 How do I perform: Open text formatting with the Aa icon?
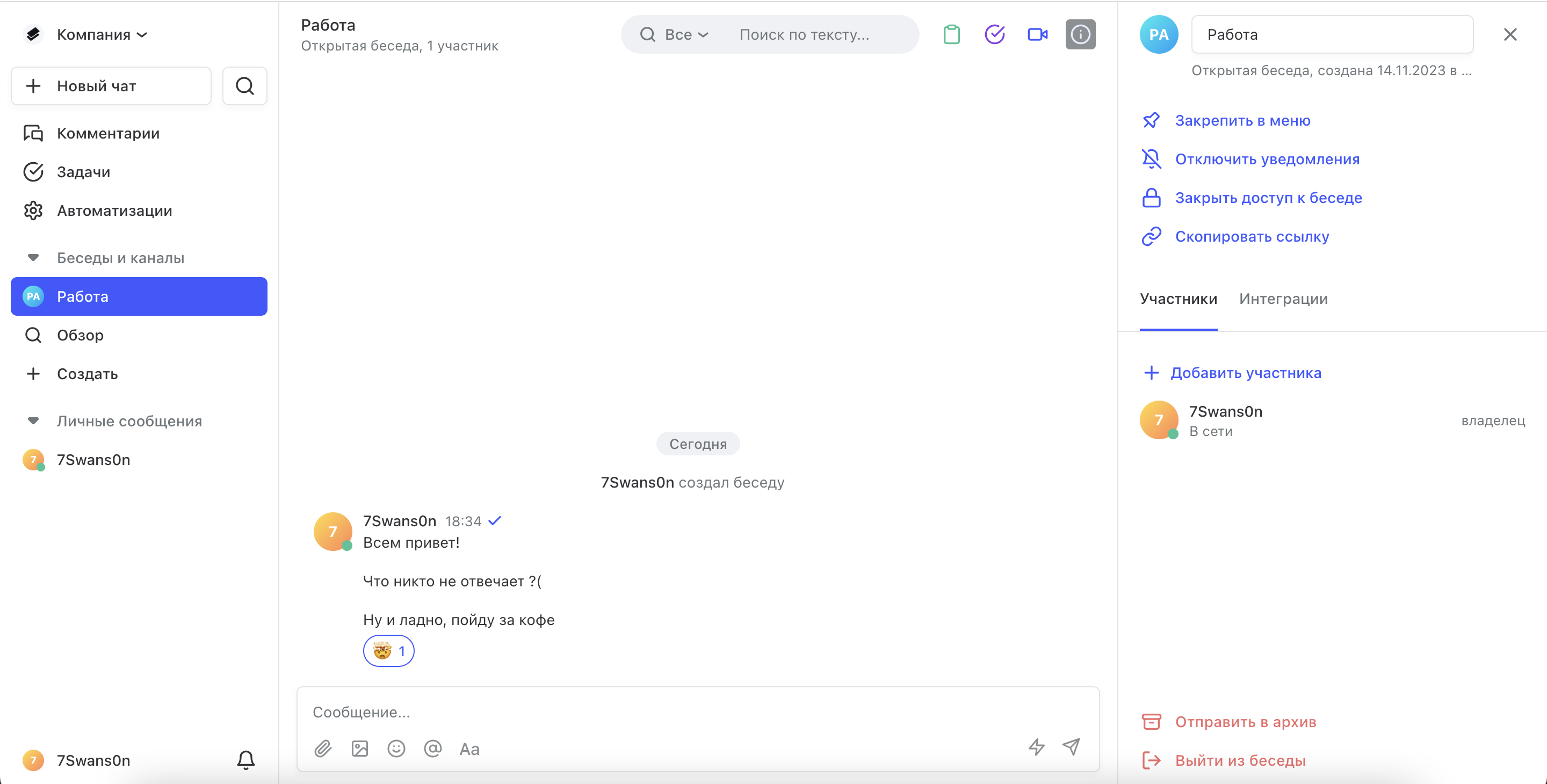click(469, 749)
